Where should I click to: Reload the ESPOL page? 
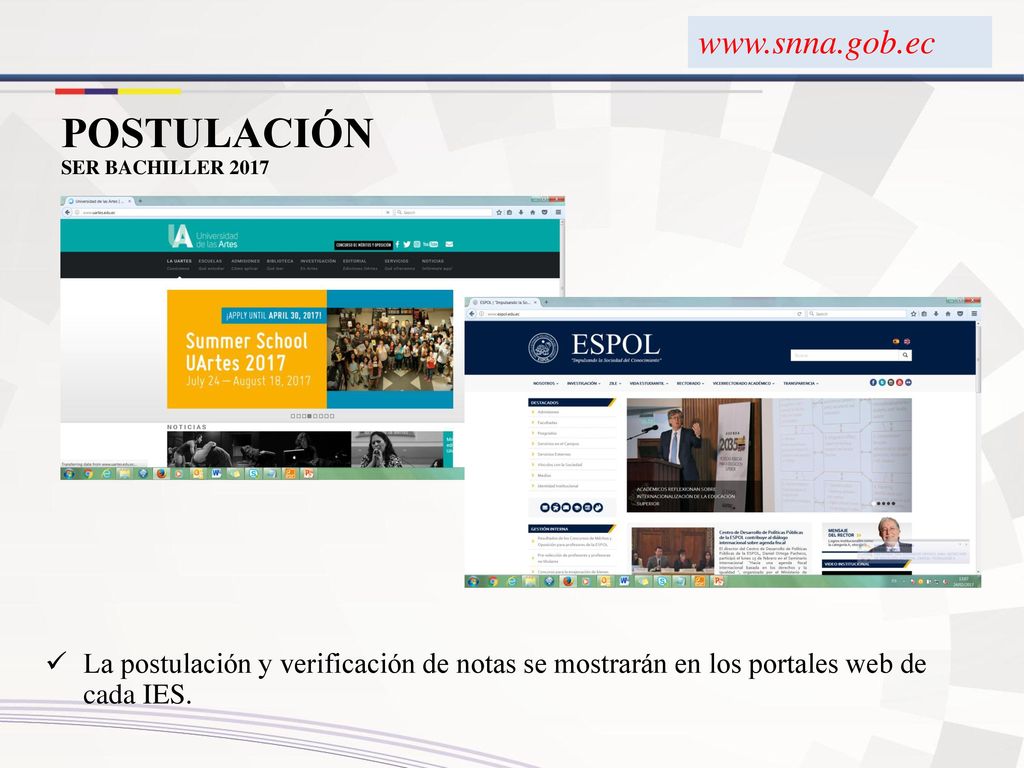[x=799, y=314]
